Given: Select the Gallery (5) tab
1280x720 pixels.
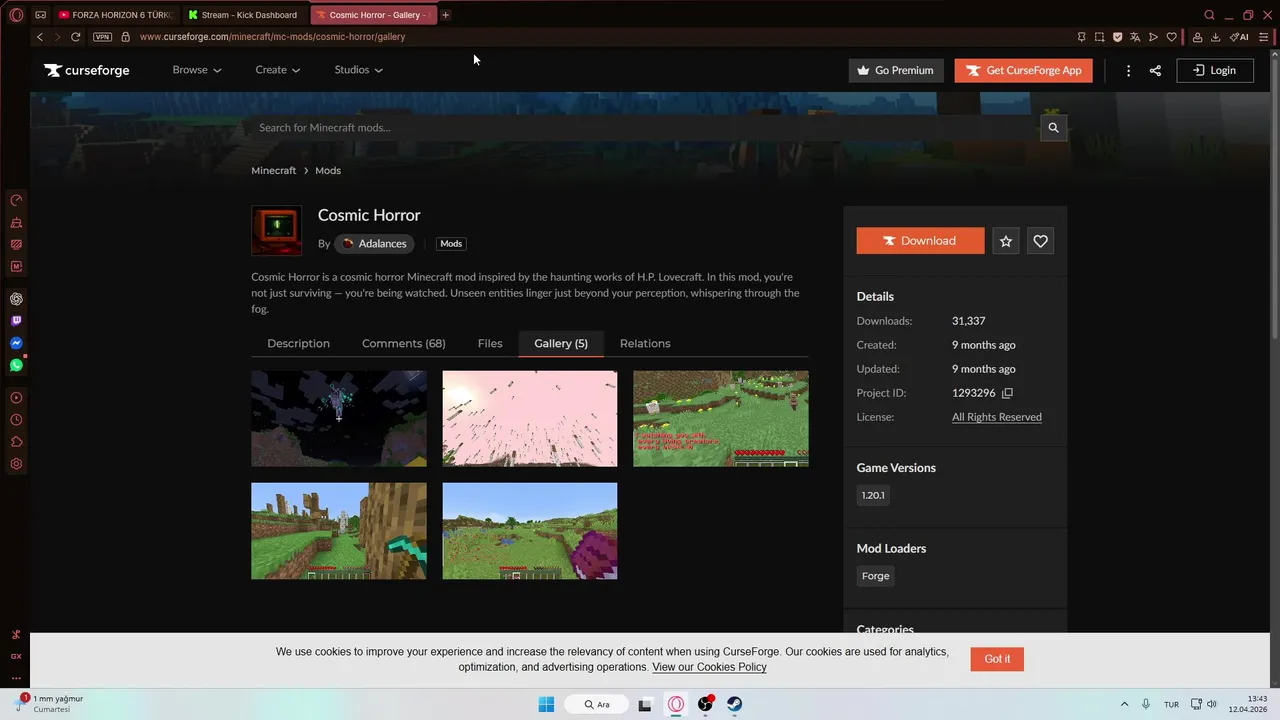Looking at the screenshot, I should click(x=561, y=343).
